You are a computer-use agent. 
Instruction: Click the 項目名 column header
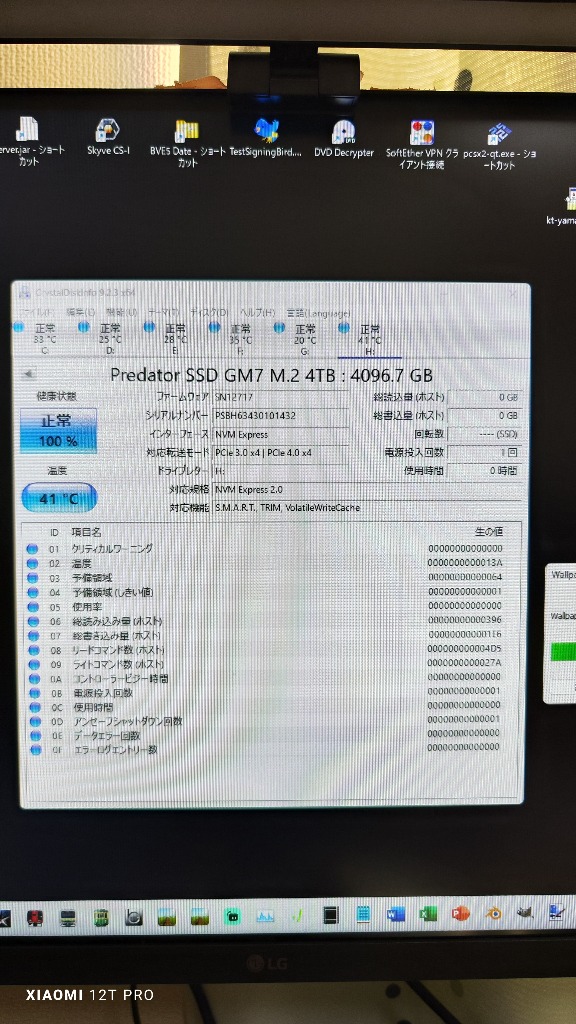pyautogui.click(x=86, y=533)
